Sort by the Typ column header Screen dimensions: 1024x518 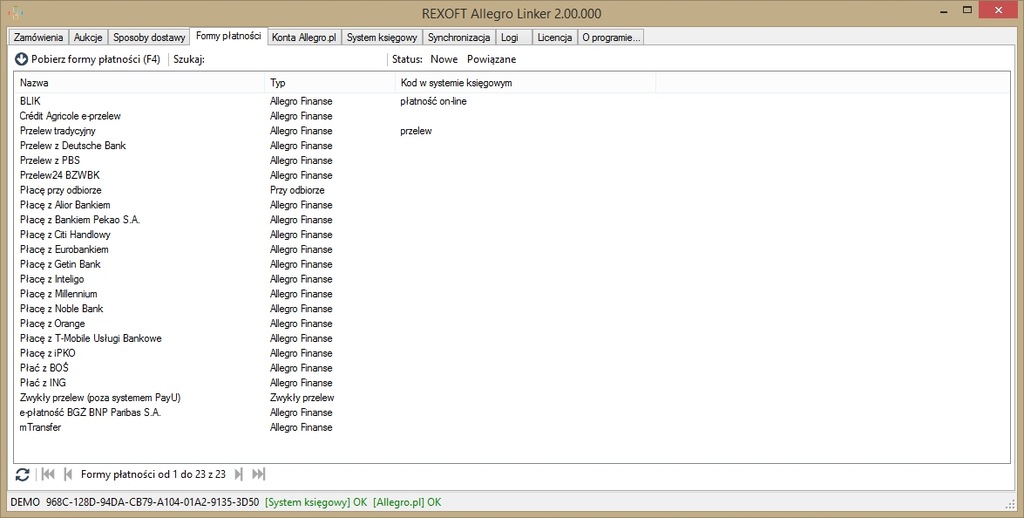[x=330, y=83]
